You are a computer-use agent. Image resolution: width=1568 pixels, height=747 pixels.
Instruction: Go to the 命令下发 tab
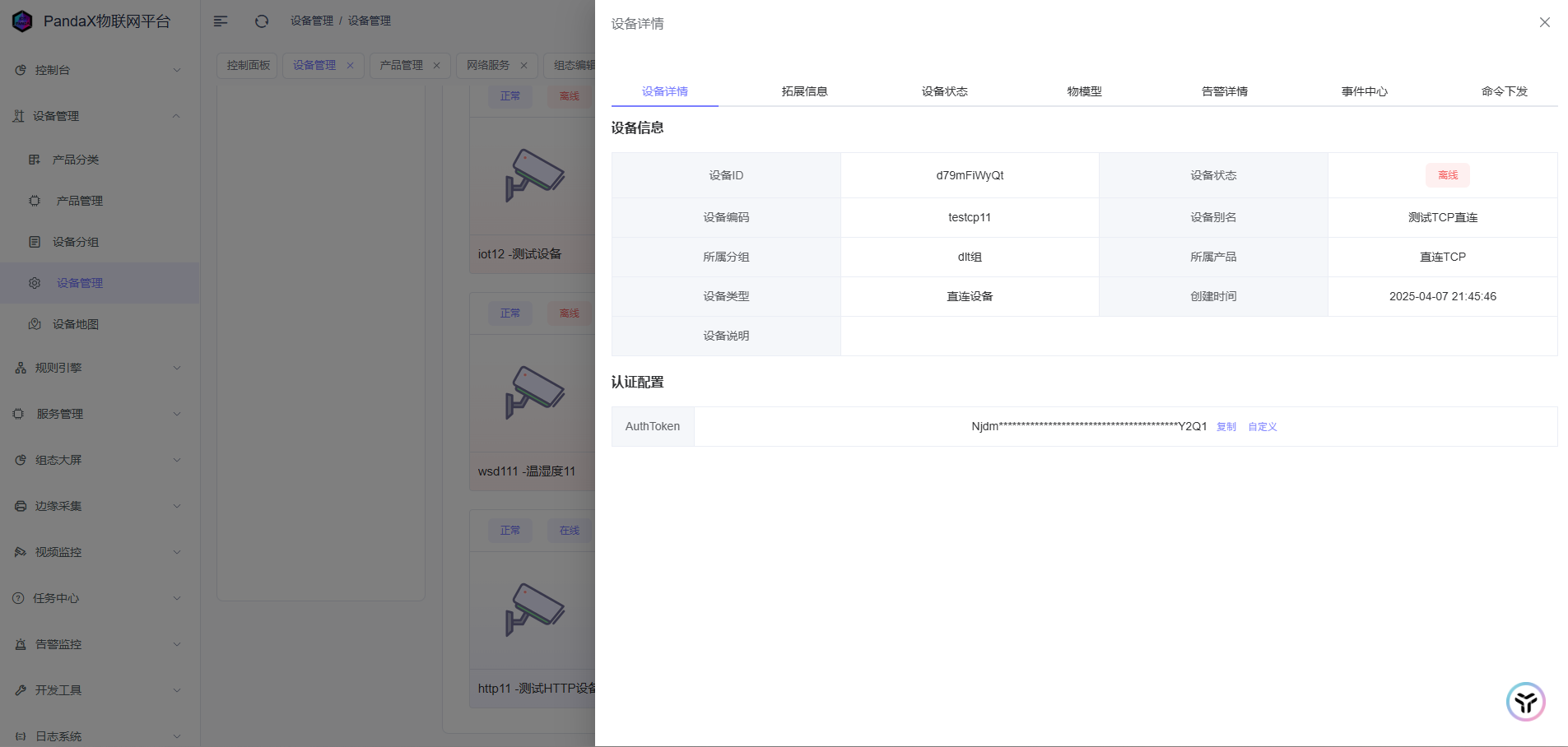pos(1504,91)
